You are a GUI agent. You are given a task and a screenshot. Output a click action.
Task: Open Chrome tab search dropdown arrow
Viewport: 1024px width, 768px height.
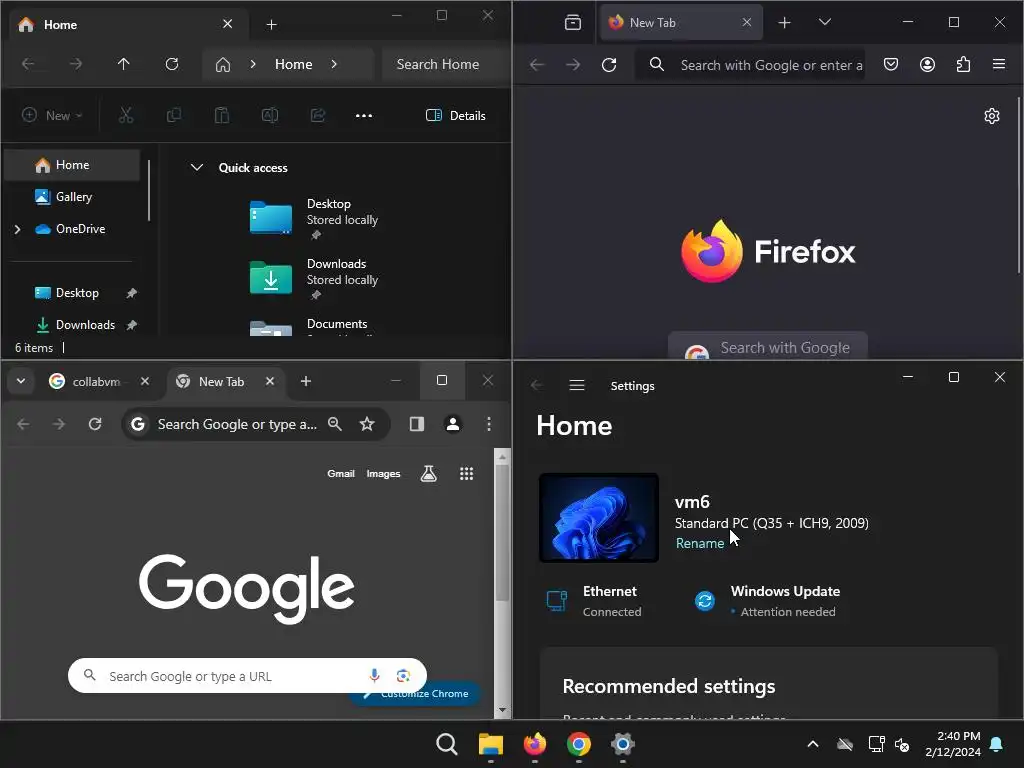click(x=21, y=381)
